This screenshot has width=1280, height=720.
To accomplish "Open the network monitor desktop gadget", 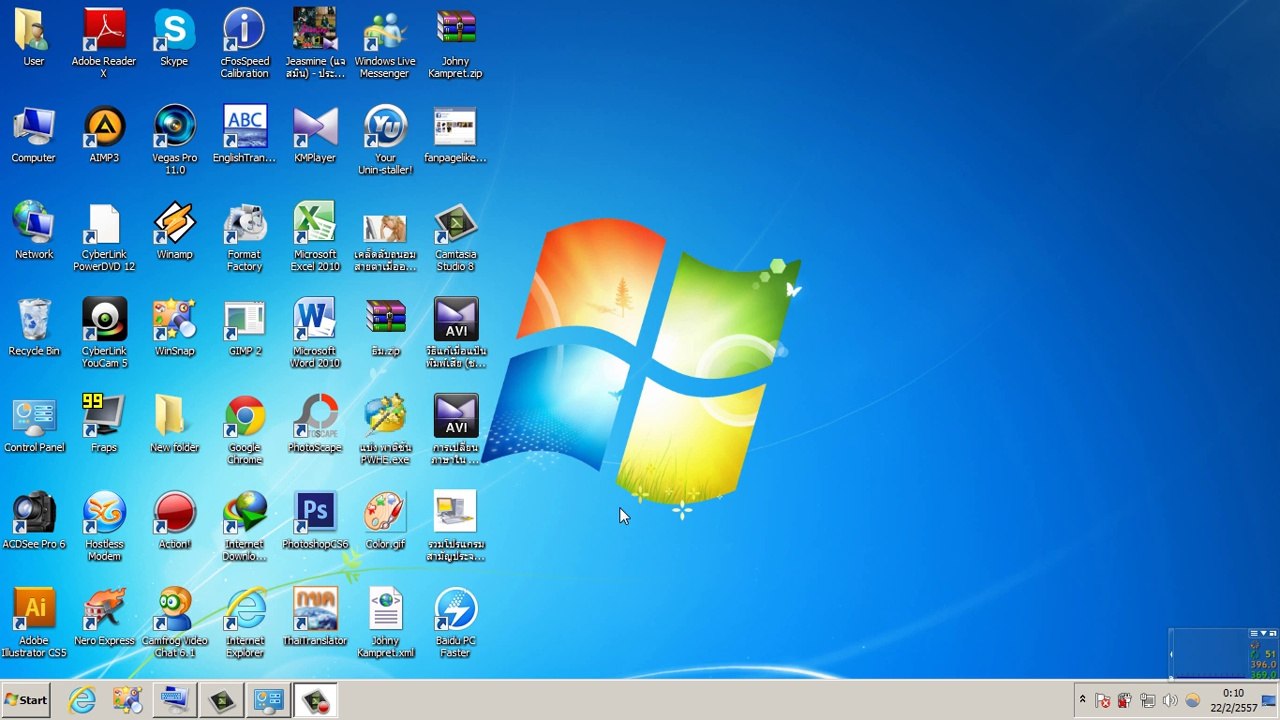I will tap(1224, 654).
